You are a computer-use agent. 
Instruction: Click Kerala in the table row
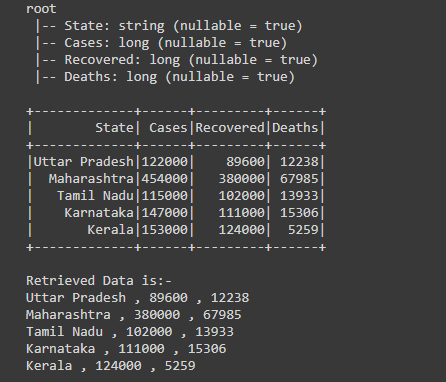[110, 230]
